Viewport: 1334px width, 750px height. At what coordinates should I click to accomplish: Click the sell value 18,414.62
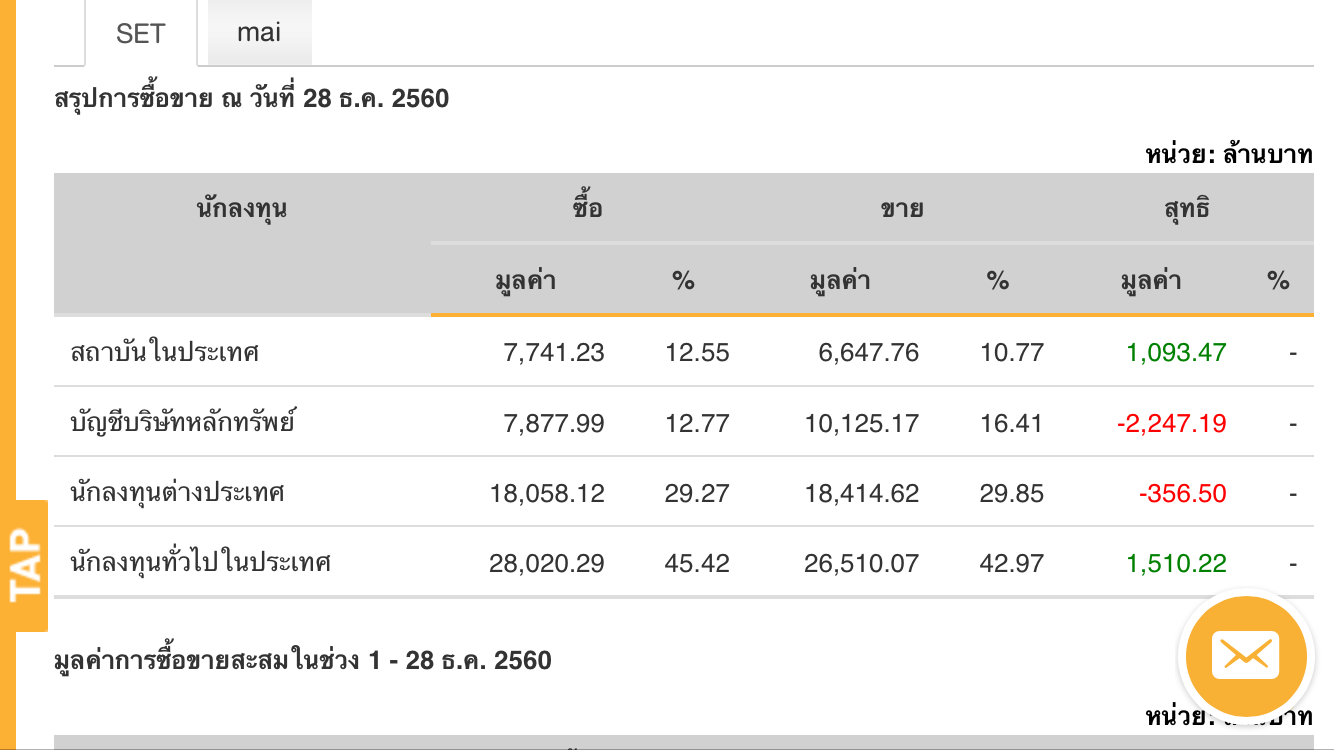[x=861, y=493]
